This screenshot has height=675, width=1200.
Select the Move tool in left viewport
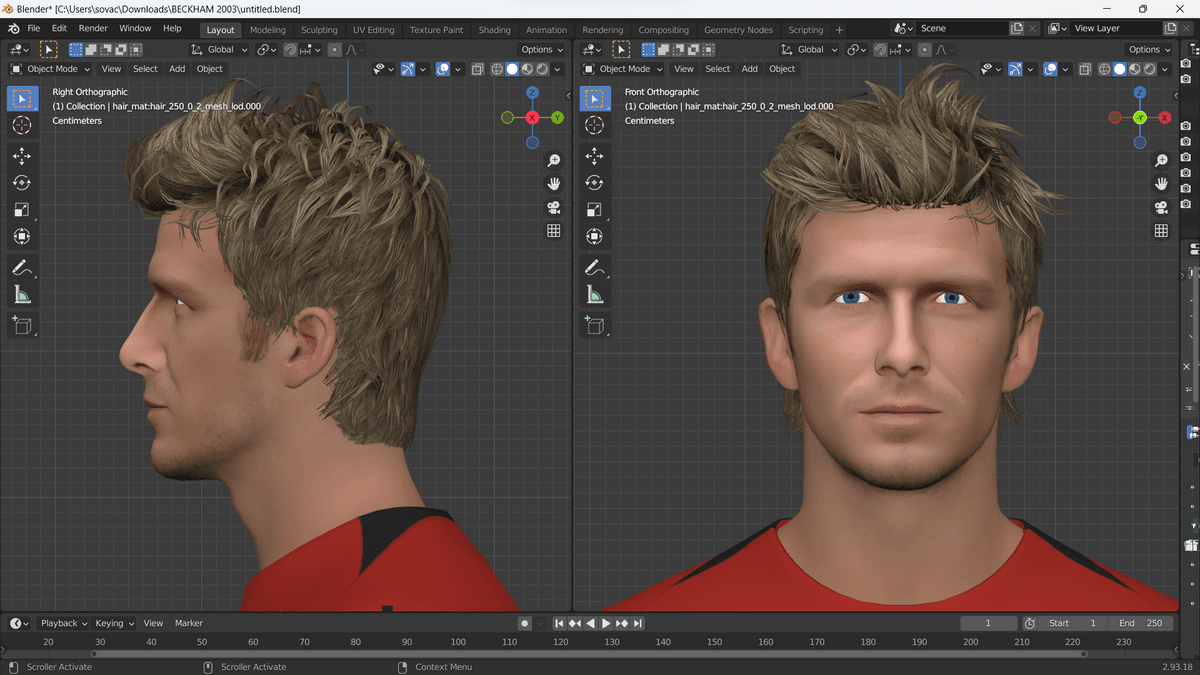[22, 156]
